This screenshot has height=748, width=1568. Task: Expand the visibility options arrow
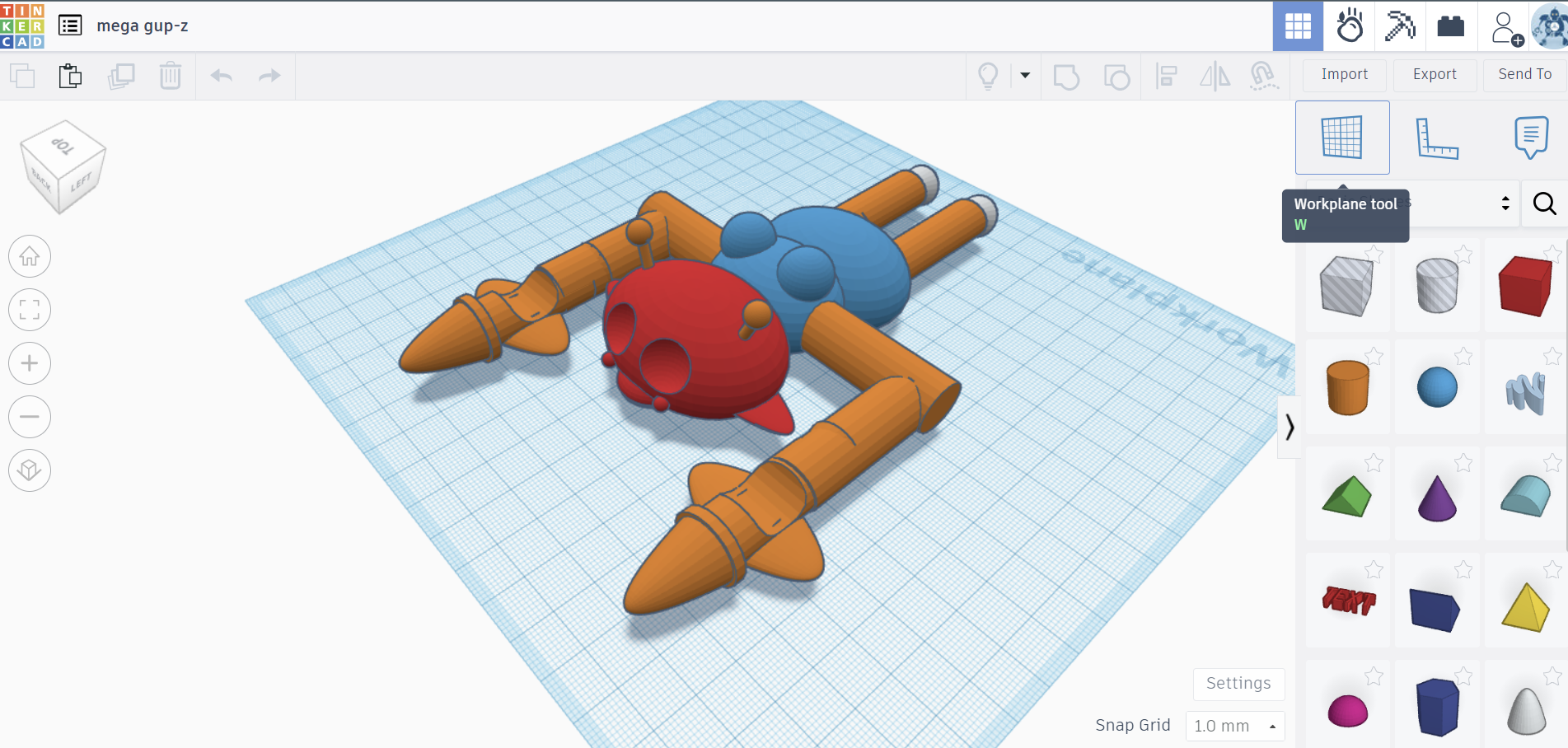[1025, 76]
